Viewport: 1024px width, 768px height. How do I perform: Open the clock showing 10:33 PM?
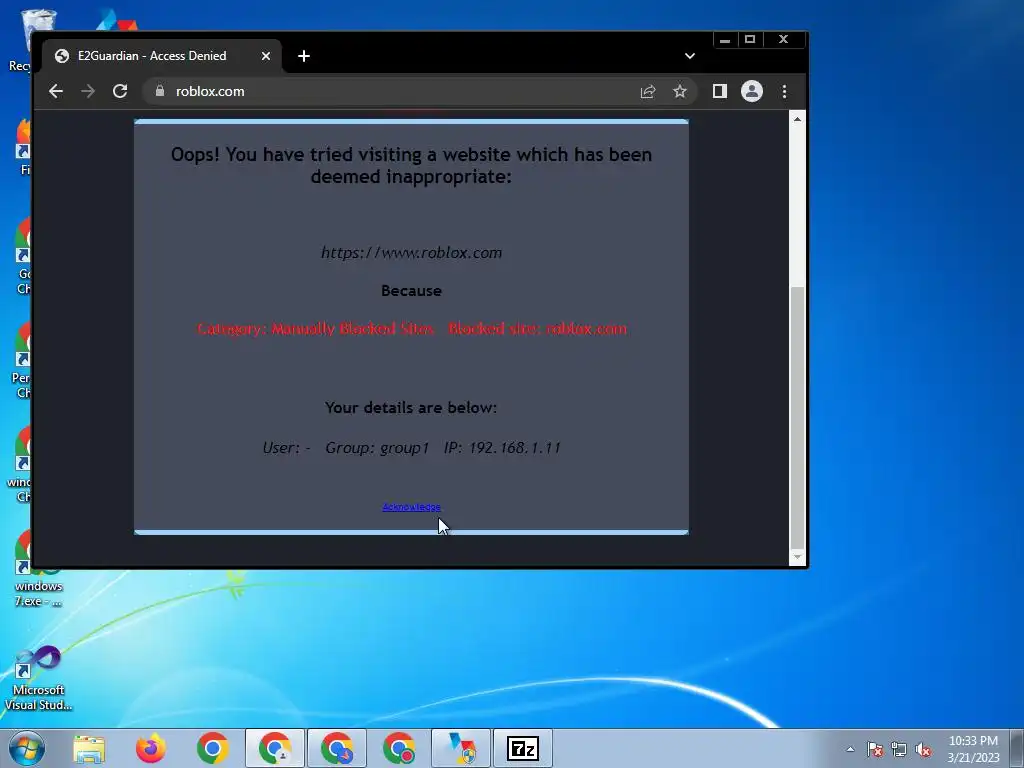click(x=973, y=749)
